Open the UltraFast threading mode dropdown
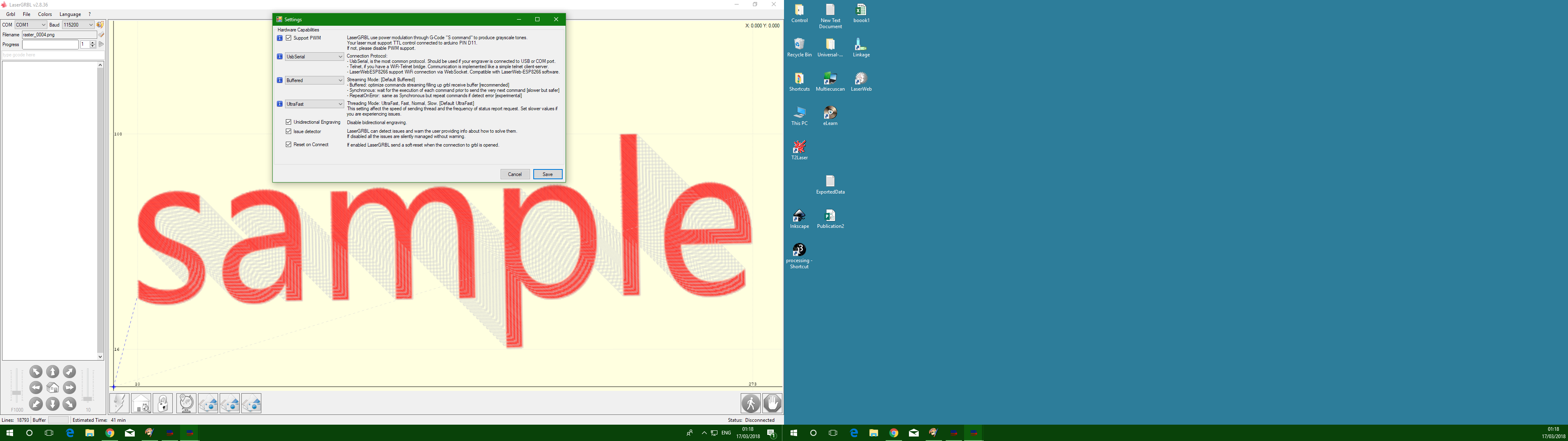The width and height of the screenshot is (1568, 441). (314, 104)
